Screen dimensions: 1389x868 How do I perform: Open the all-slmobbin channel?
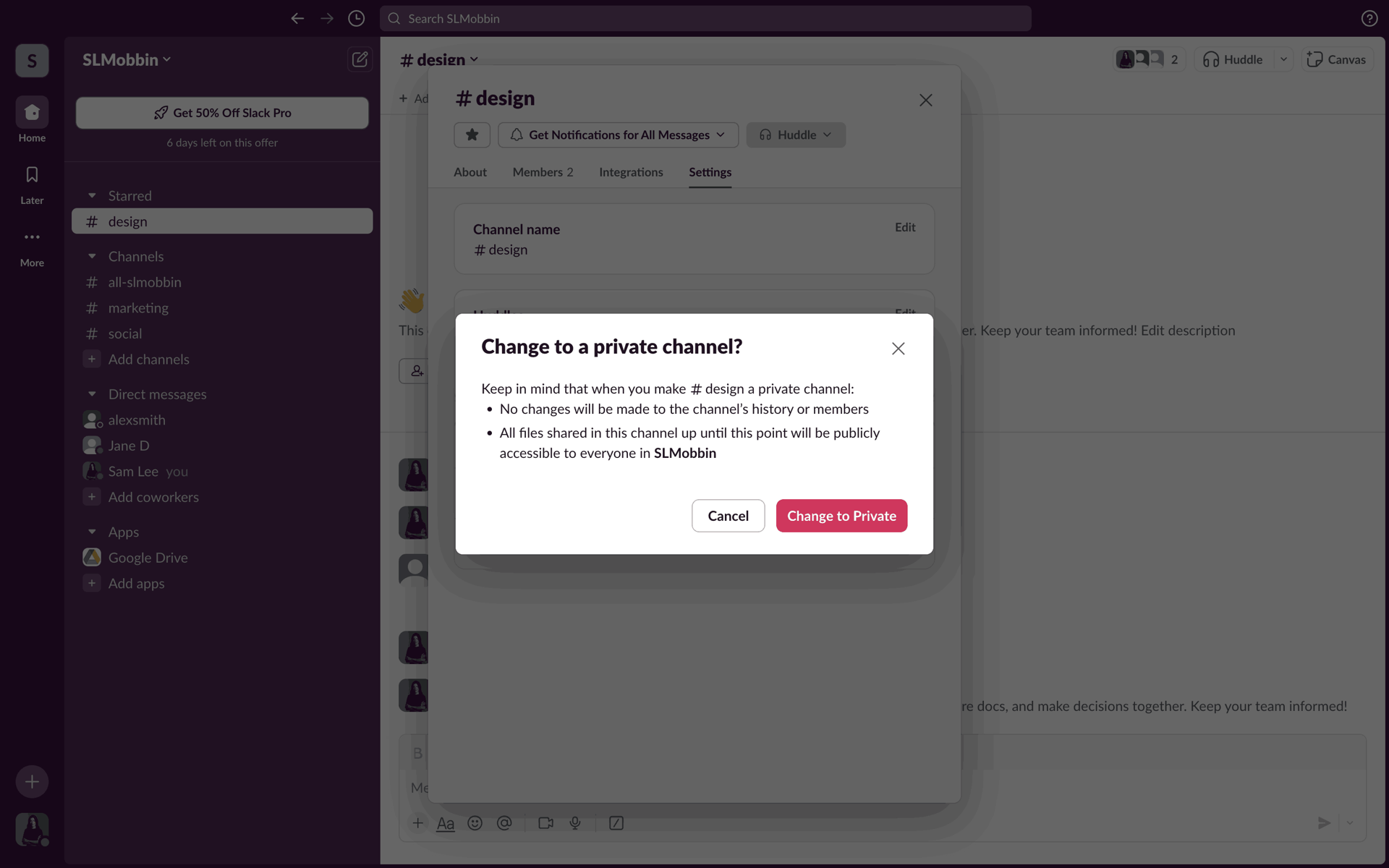click(222, 282)
